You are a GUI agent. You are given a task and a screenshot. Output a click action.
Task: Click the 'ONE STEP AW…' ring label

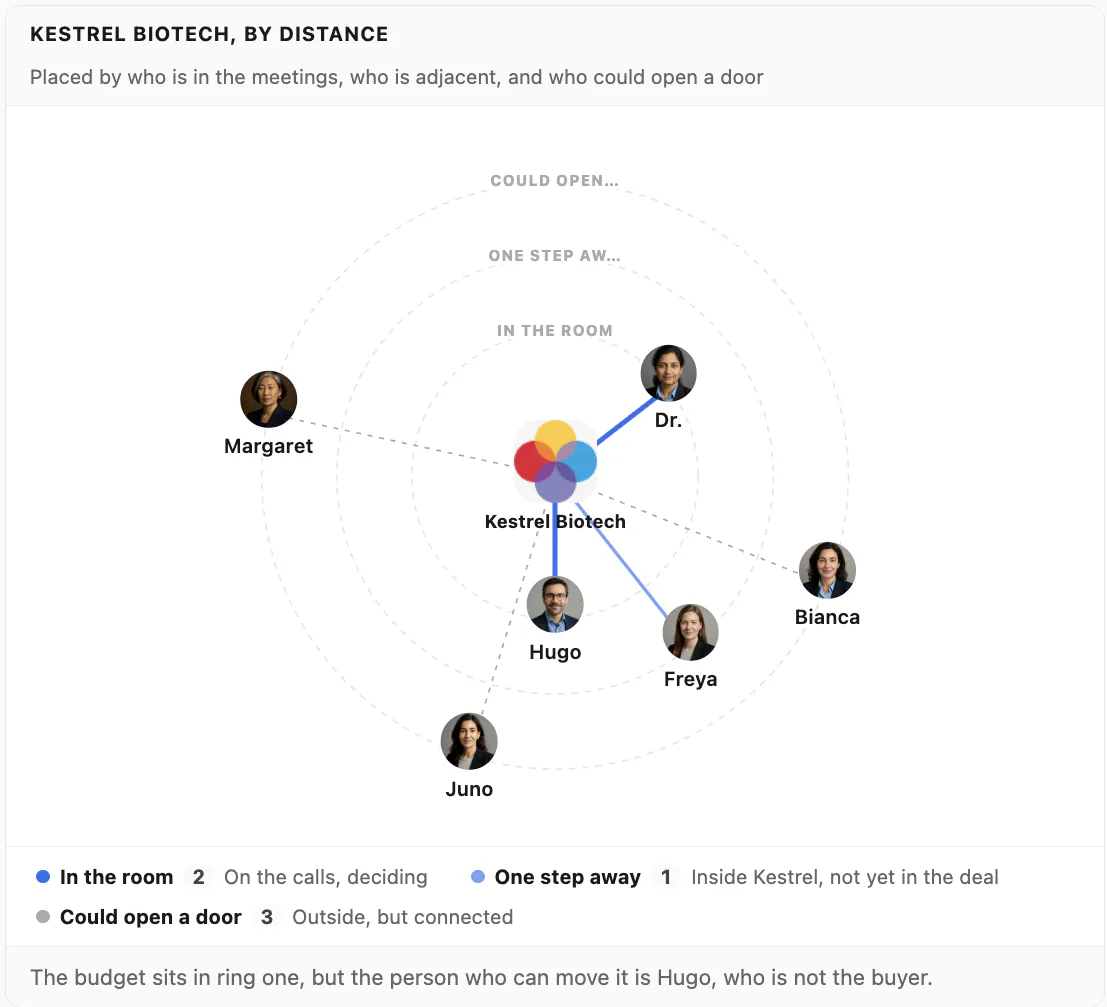coord(555,256)
